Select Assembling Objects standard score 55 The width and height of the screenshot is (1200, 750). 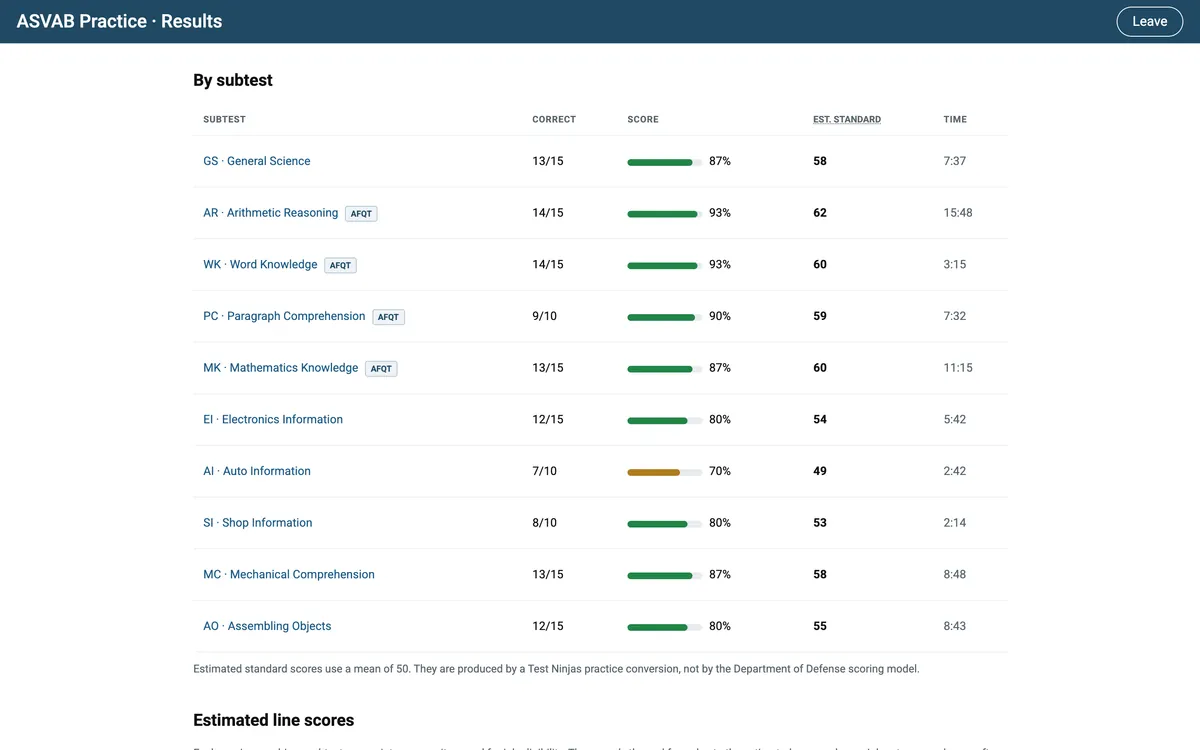820,626
